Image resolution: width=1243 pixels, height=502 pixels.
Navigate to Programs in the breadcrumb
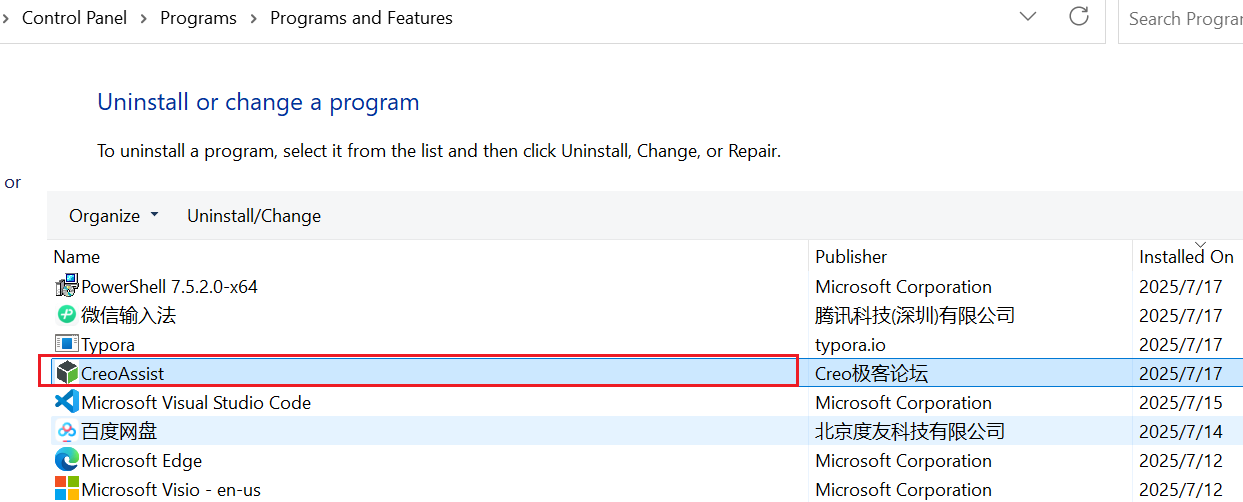coord(198,18)
